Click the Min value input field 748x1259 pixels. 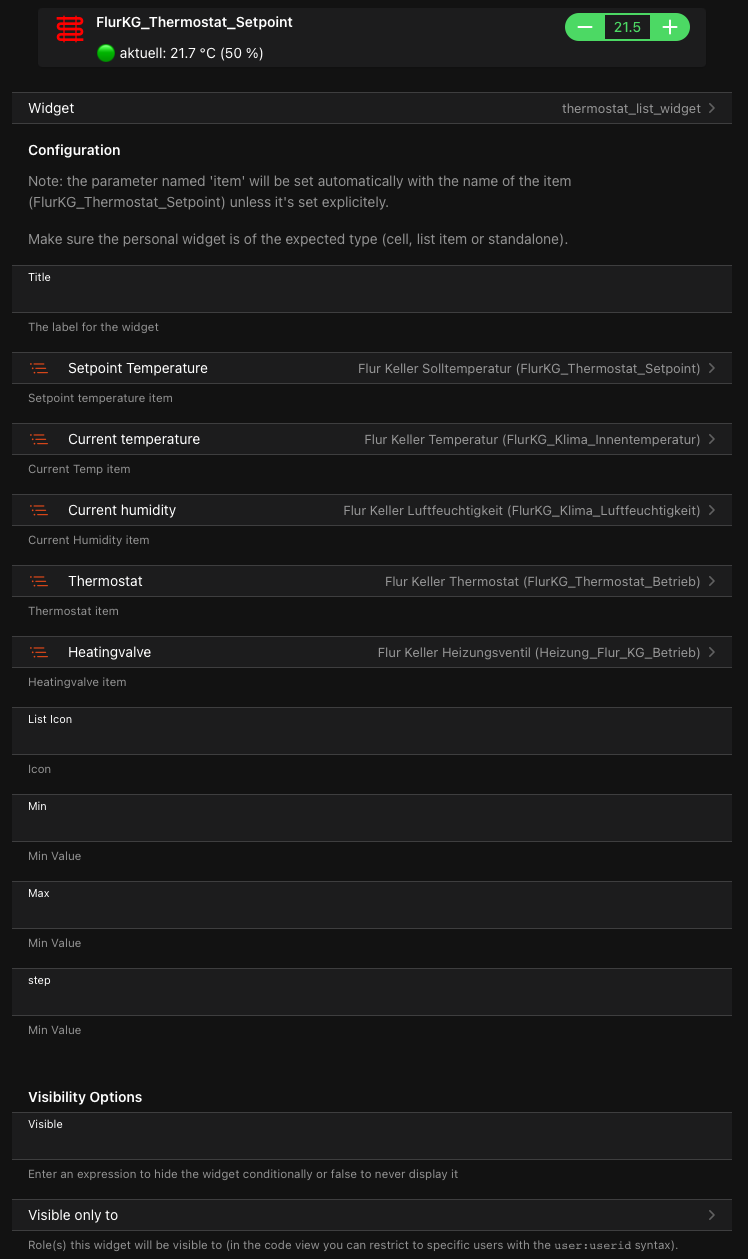[372, 825]
